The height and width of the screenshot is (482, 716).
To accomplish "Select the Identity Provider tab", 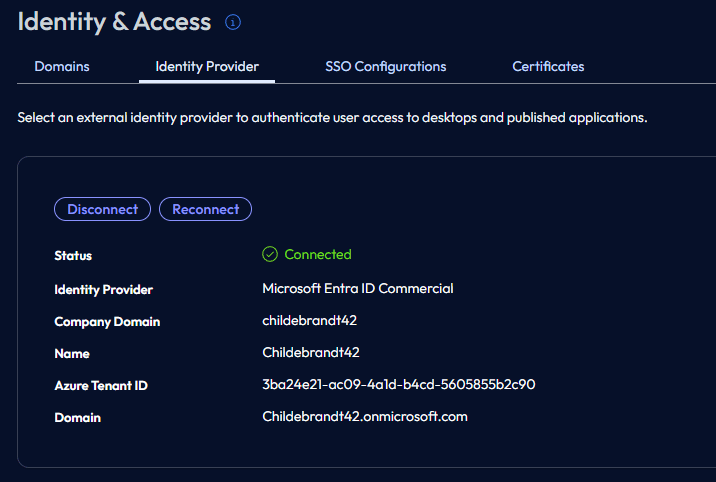I will point(207,67).
